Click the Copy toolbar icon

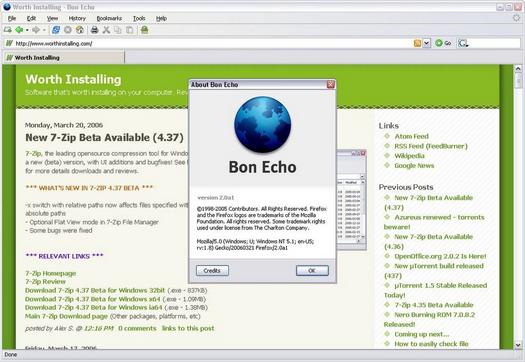click(x=118, y=30)
